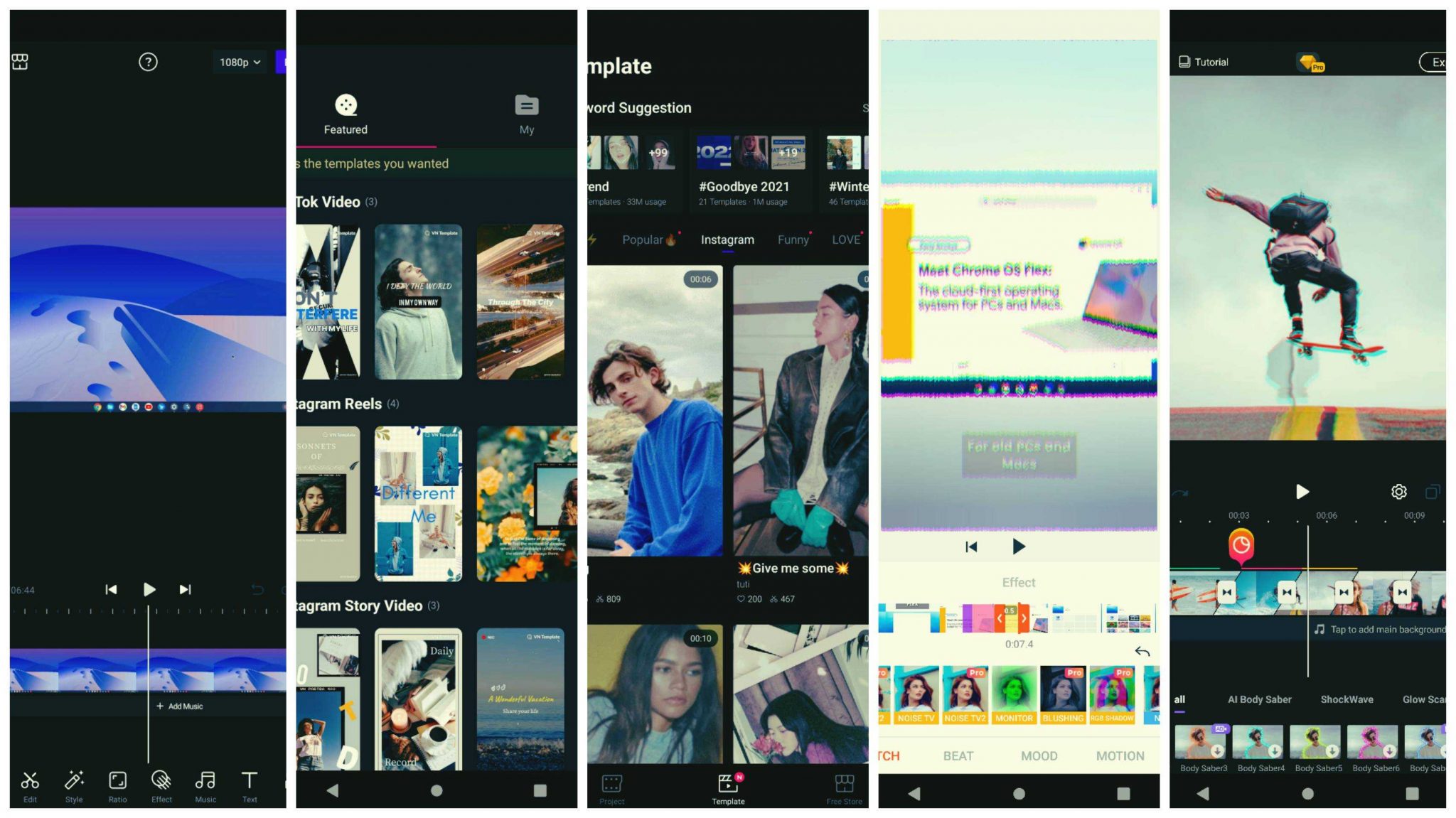Open the help question mark menu
1456x818 pixels.
pyautogui.click(x=147, y=62)
